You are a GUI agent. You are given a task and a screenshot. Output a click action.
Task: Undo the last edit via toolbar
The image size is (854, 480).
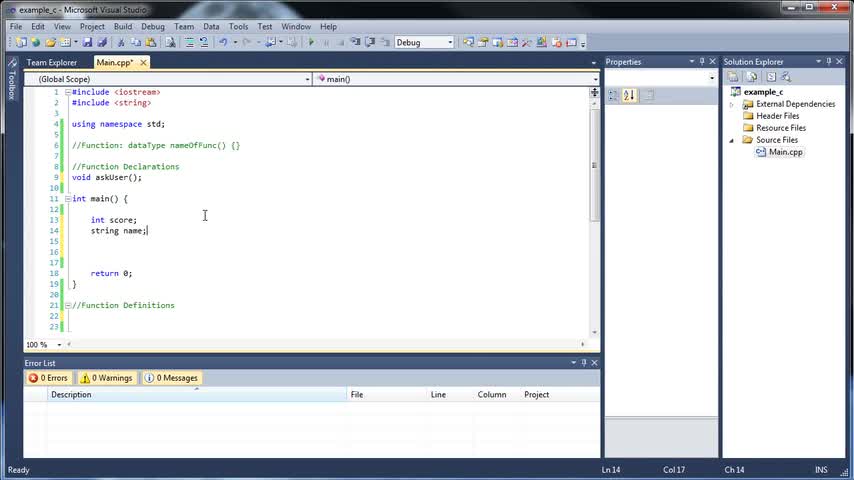(x=223, y=42)
